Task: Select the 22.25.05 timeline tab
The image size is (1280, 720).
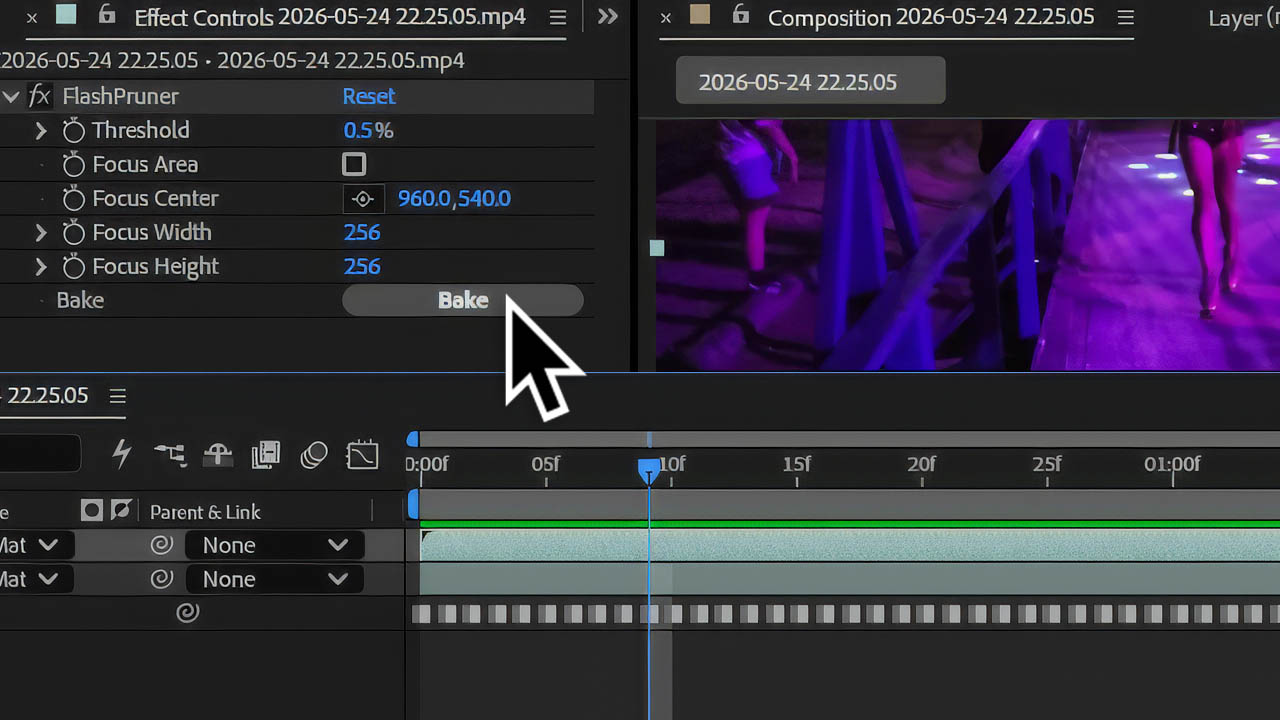Action: pyautogui.click(x=48, y=395)
